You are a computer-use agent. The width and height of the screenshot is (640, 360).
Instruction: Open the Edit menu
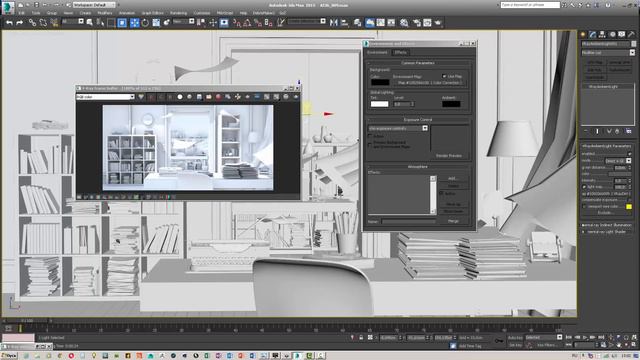coord(21,13)
